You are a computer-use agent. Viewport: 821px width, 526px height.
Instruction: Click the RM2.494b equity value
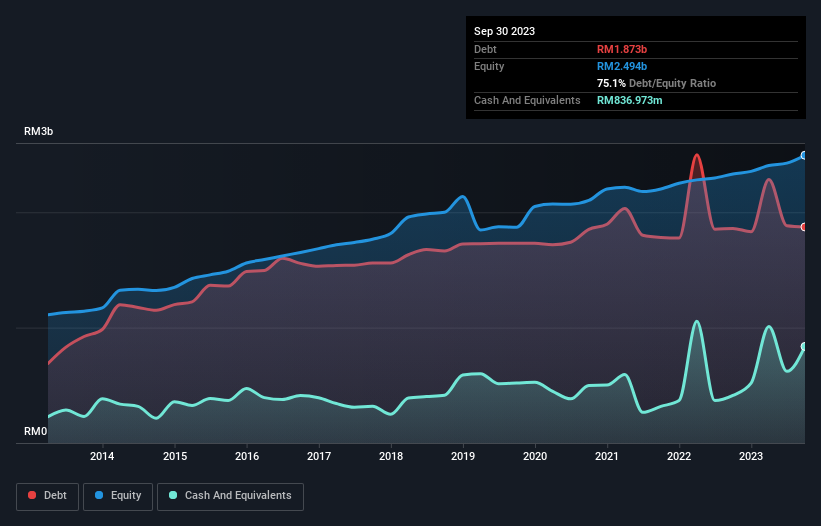click(x=622, y=66)
